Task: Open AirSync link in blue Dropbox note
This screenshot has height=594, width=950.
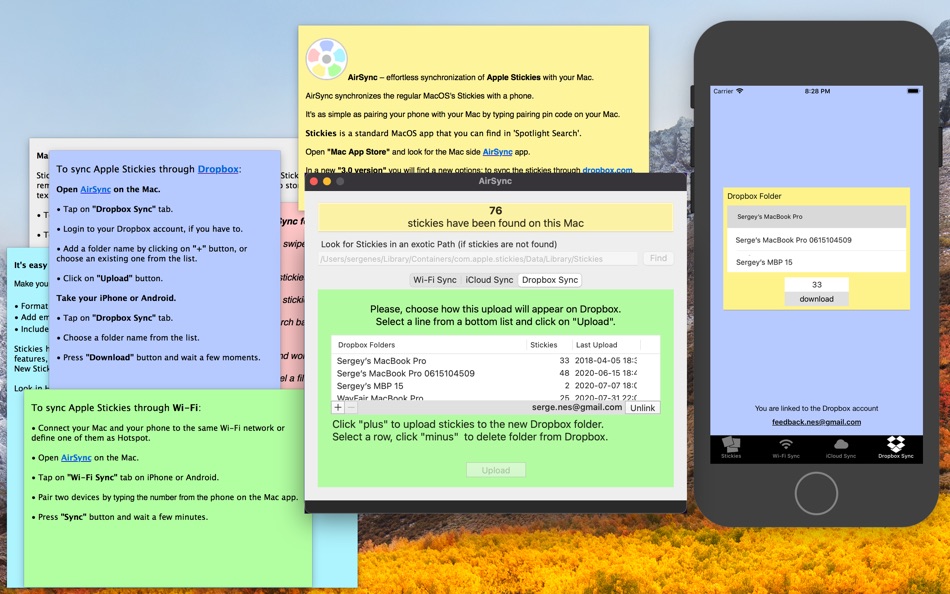Action: [96, 189]
